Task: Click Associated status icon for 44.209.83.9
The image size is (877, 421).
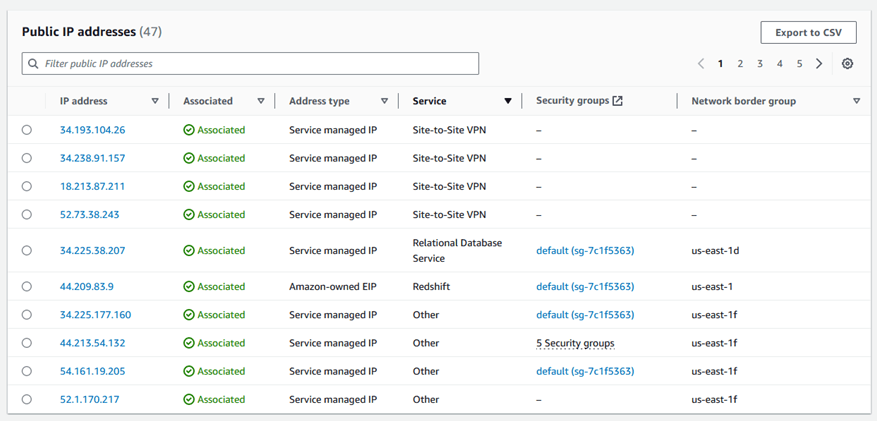Action: (x=189, y=287)
